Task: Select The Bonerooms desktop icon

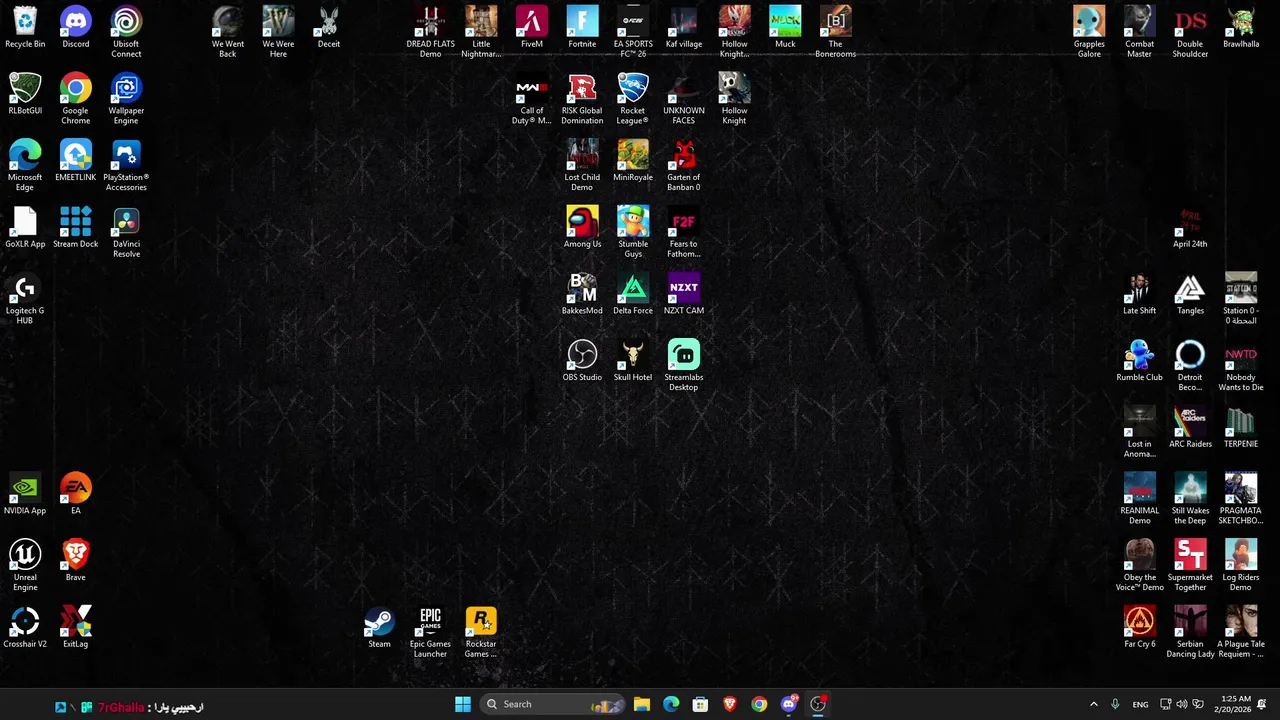Action: click(835, 32)
